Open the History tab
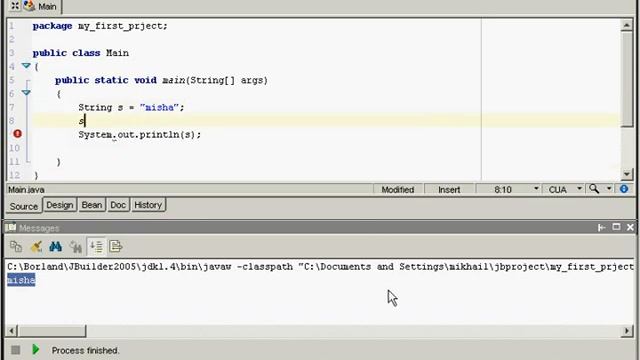640x360 pixels. (x=148, y=205)
